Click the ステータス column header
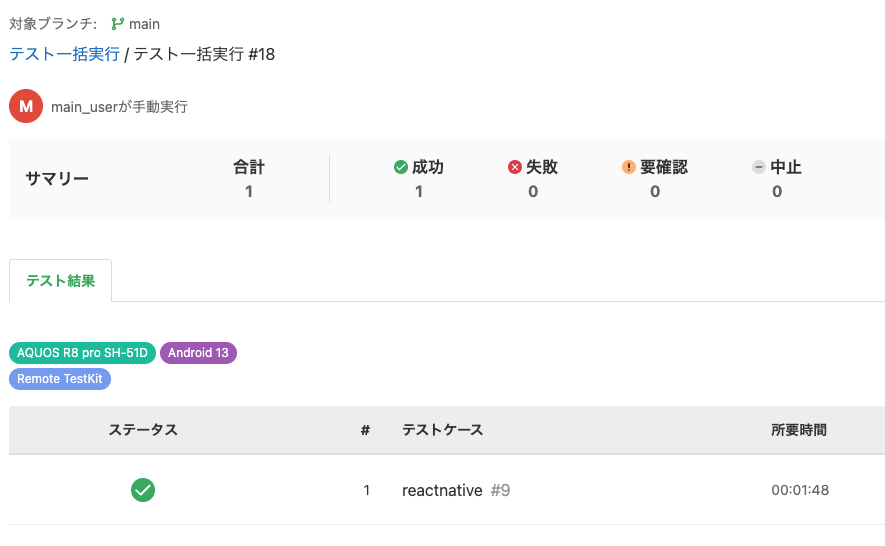Viewport: 885px width, 546px height. pyautogui.click(x=143, y=430)
